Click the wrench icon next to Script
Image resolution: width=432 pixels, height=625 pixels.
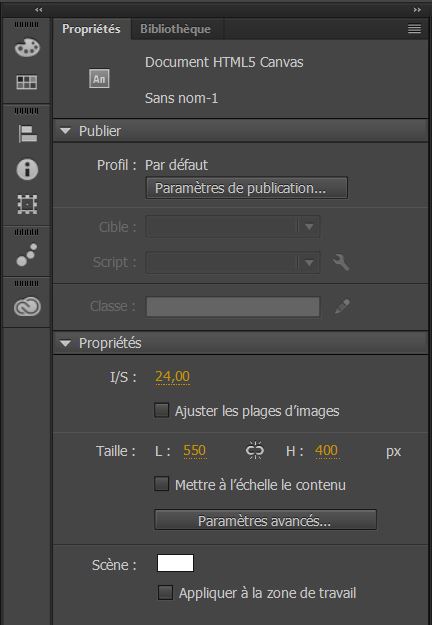[341, 263]
